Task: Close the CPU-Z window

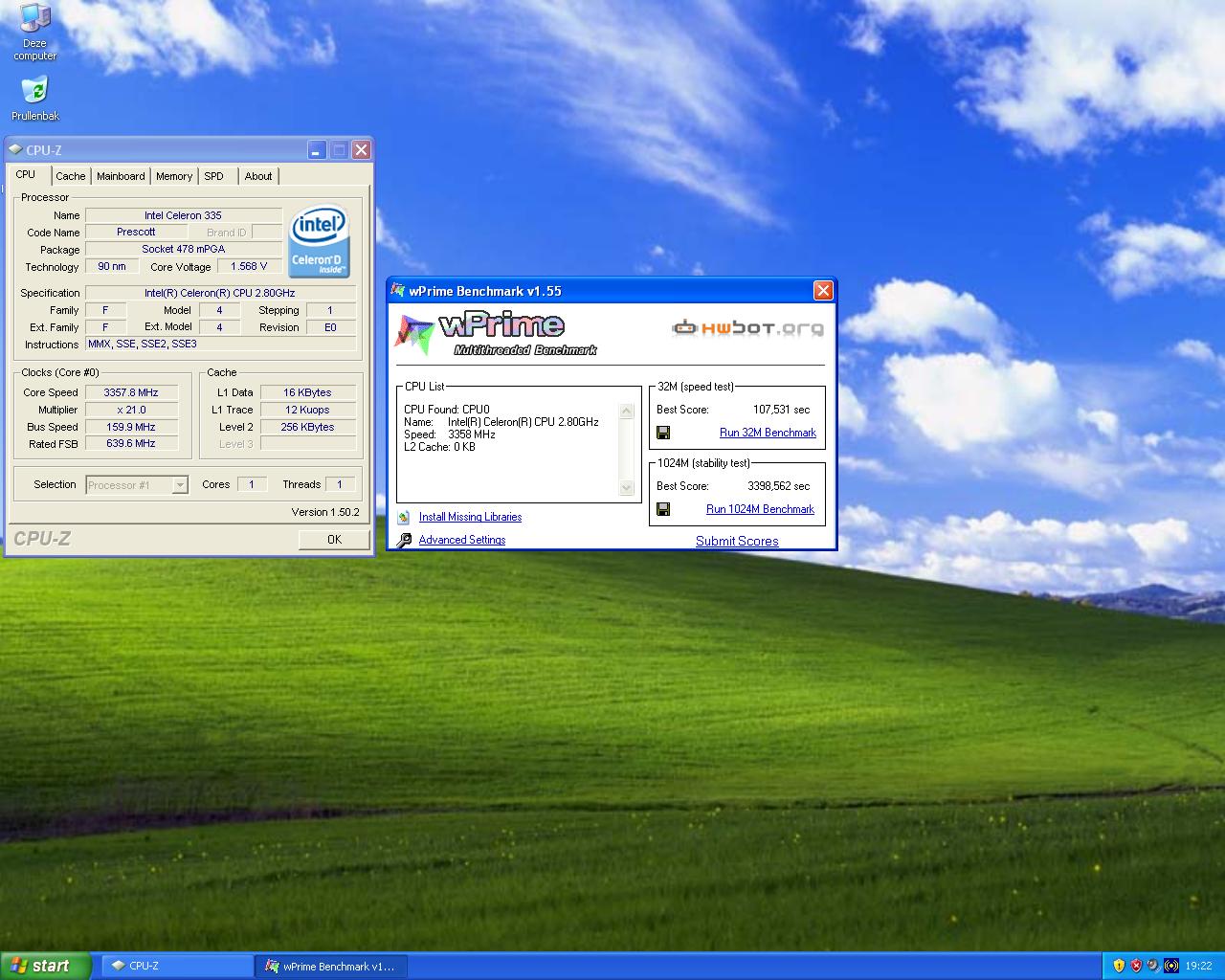Action: pyautogui.click(x=361, y=150)
